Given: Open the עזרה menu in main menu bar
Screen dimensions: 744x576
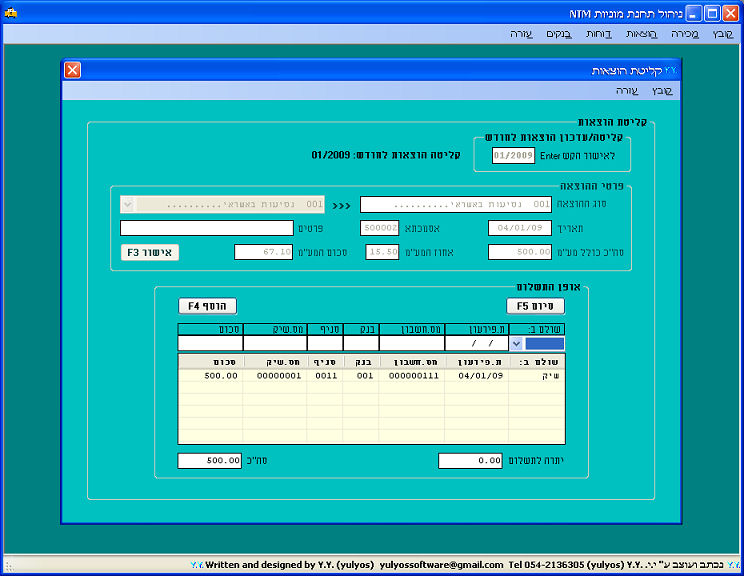Looking at the screenshot, I should click(x=521, y=34).
